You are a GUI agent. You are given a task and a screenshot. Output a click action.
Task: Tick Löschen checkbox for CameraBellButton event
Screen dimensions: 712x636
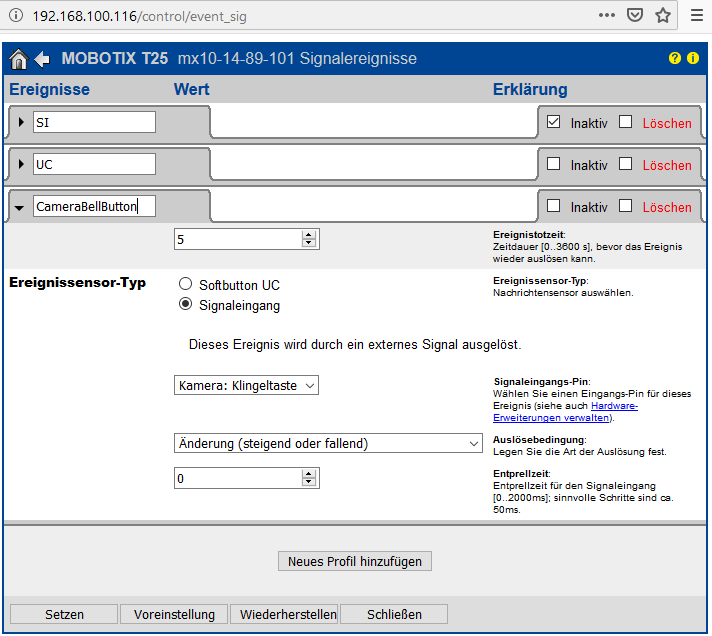[x=625, y=206]
